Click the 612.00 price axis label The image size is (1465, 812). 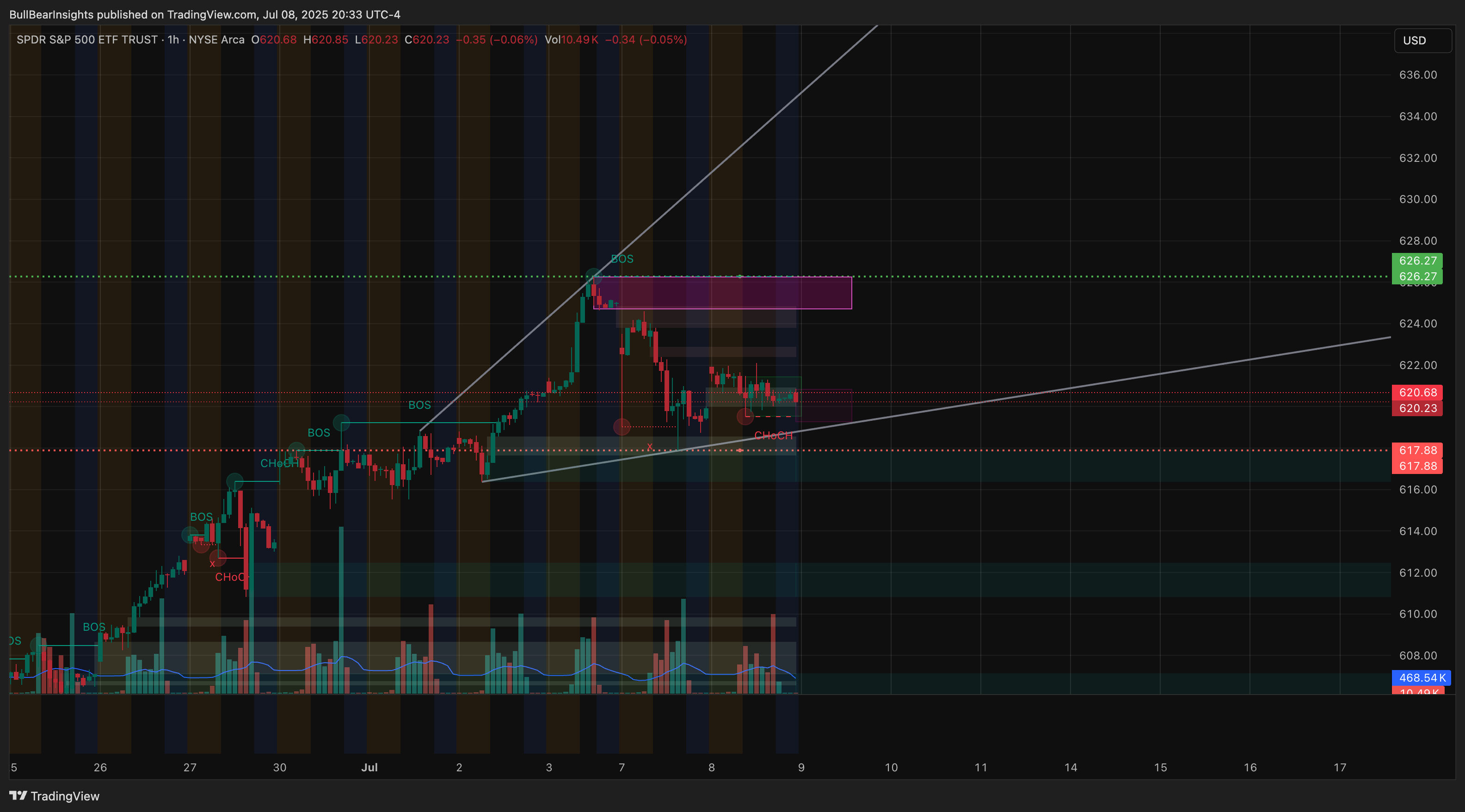pyautogui.click(x=1418, y=572)
